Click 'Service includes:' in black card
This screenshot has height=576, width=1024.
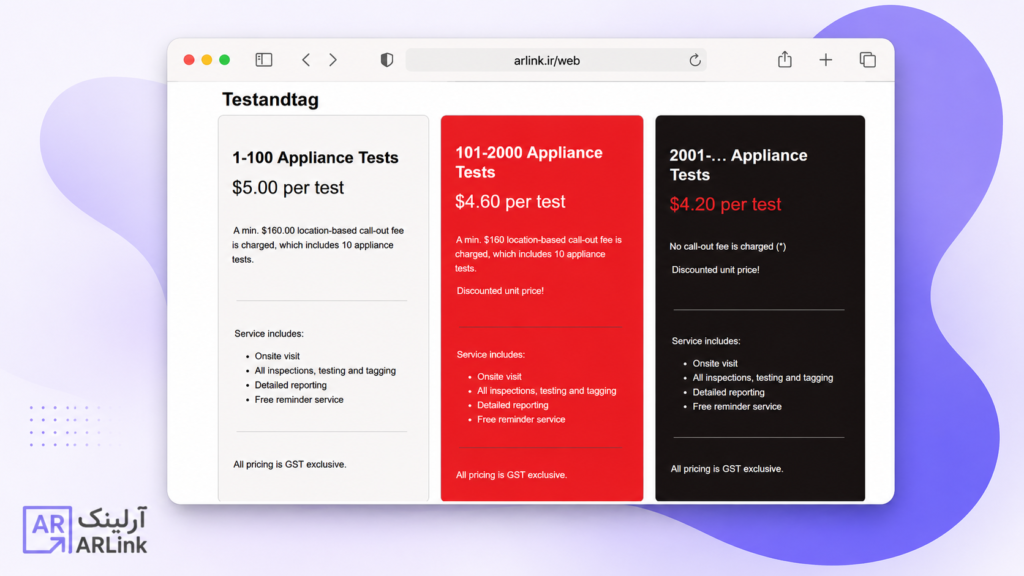[x=705, y=340]
